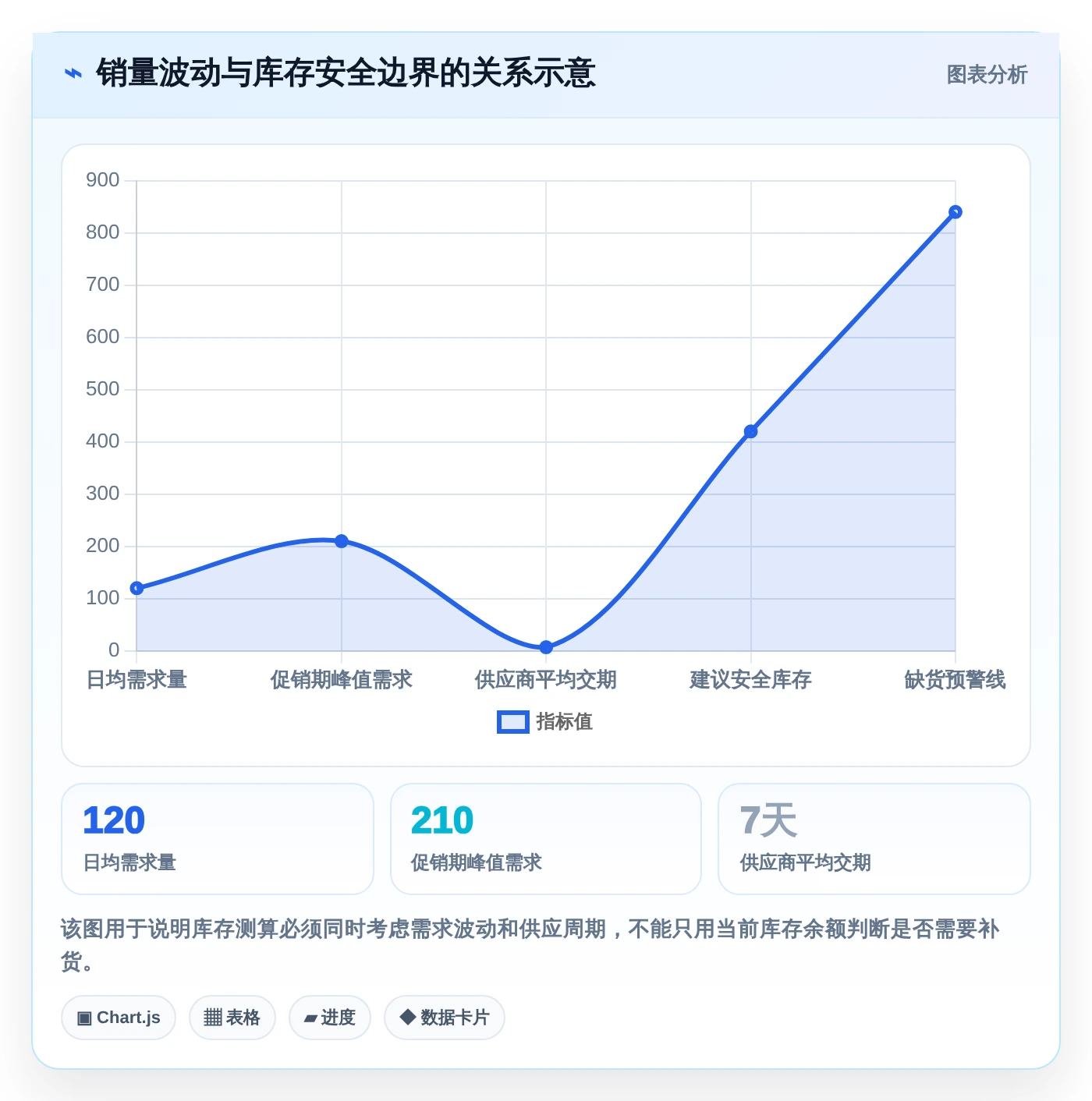Click the 日均需求量 x-axis label
Image resolution: width=1092 pixels, height=1101 pixels.
(136, 680)
